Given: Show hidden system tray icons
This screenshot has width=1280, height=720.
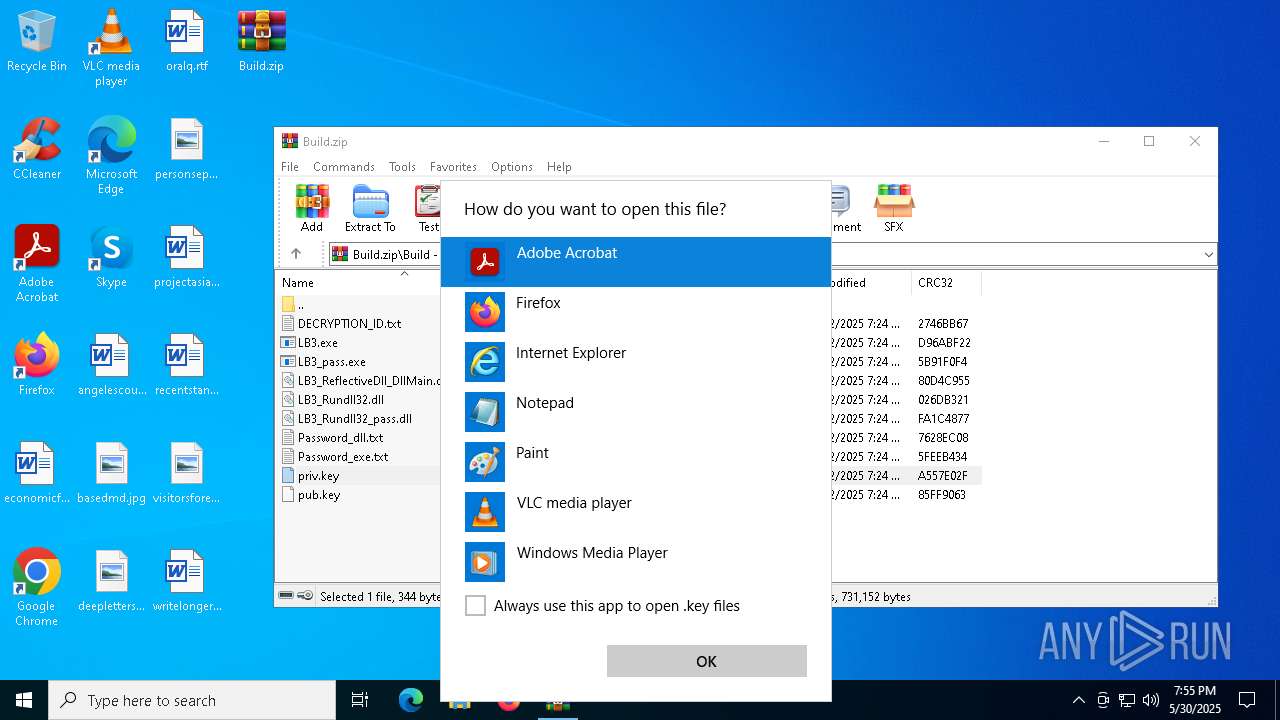Looking at the screenshot, I should tap(1078, 700).
